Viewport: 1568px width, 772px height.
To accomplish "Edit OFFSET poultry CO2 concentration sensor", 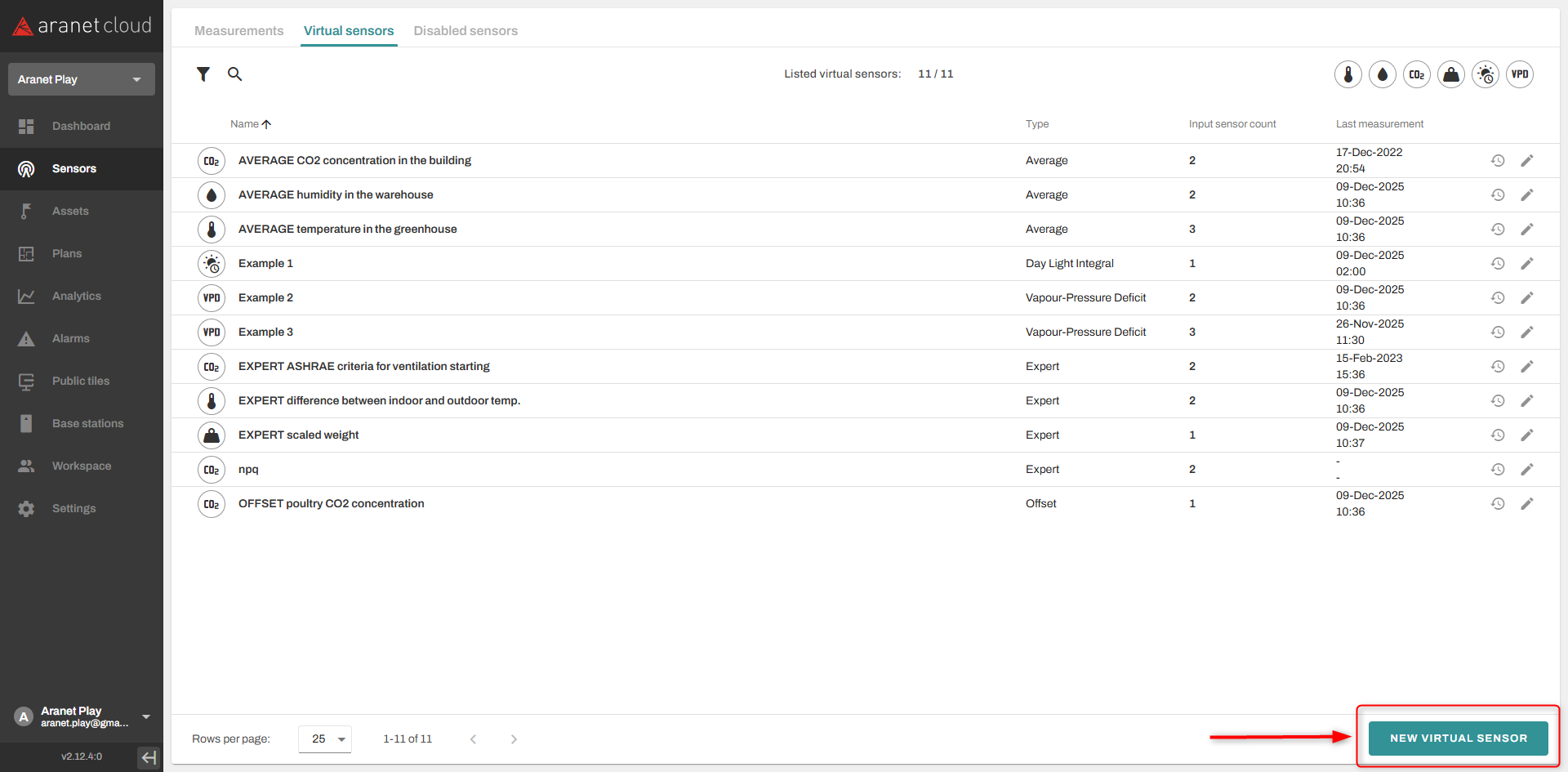I will pos(1526,504).
